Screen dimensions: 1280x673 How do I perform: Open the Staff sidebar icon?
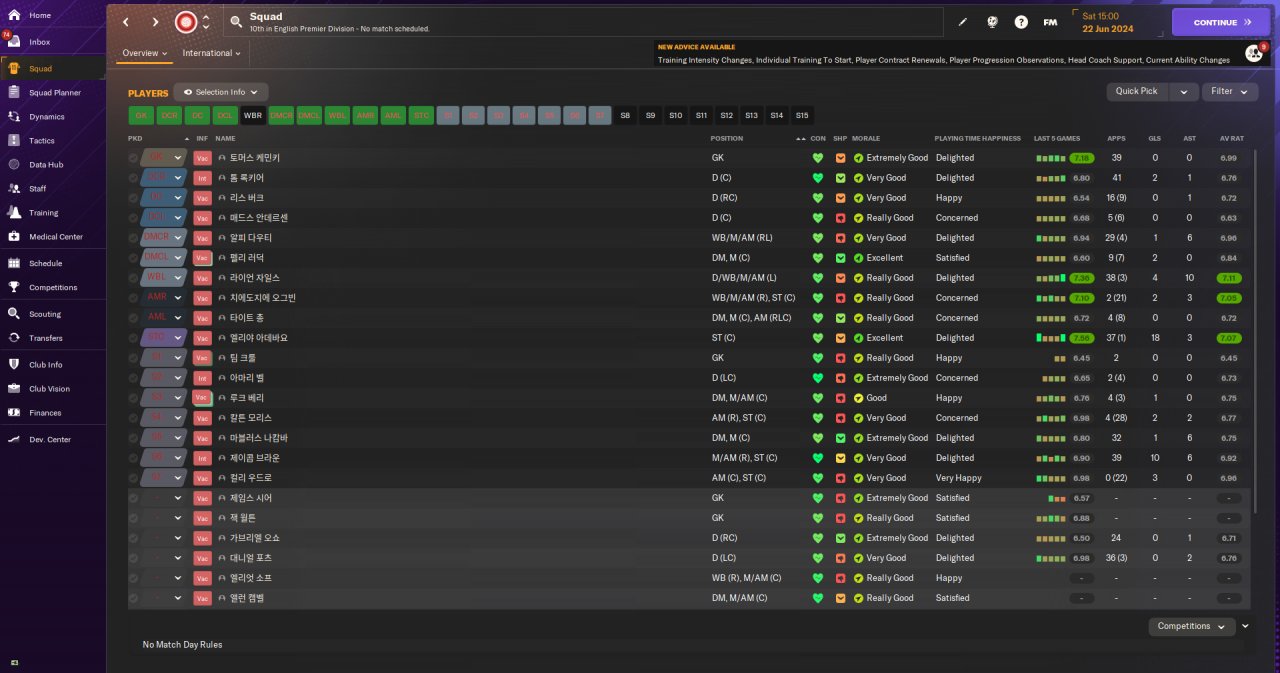click(14, 188)
